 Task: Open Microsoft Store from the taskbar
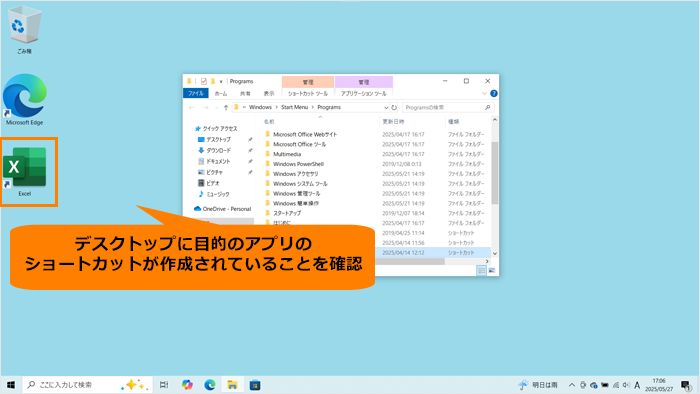(255, 385)
